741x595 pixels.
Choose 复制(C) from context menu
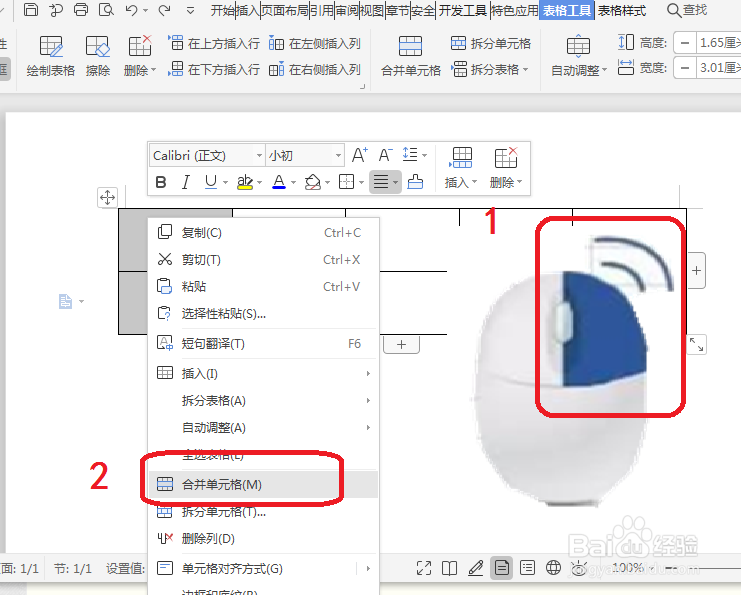pyautogui.click(x=263, y=233)
